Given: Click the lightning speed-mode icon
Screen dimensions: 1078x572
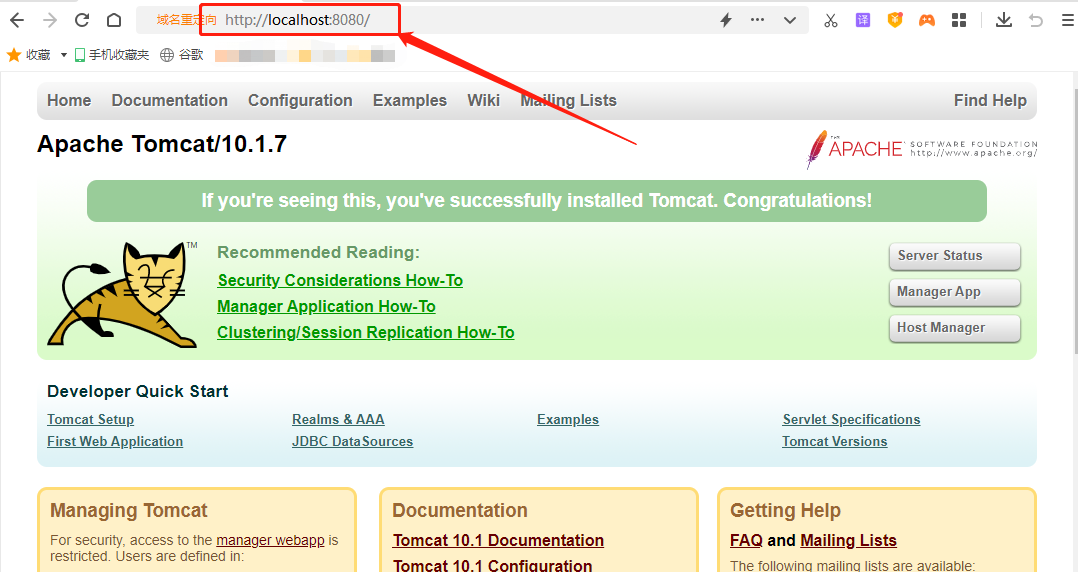Looking at the screenshot, I should pos(726,20).
